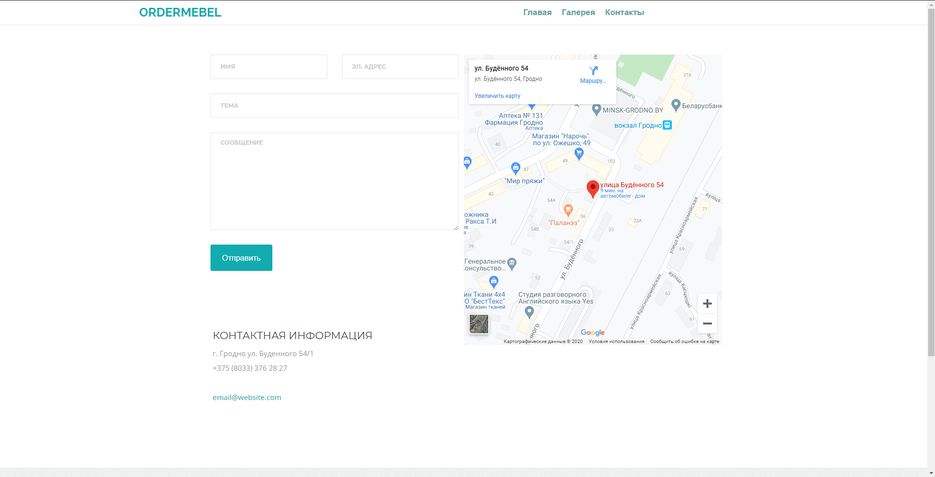Click the ORDERMEBEL logo

(180, 13)
